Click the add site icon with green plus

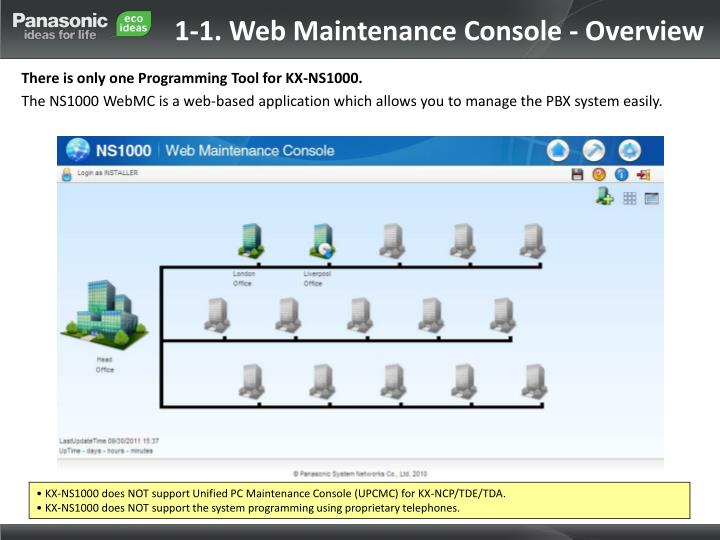click(604, 196)
